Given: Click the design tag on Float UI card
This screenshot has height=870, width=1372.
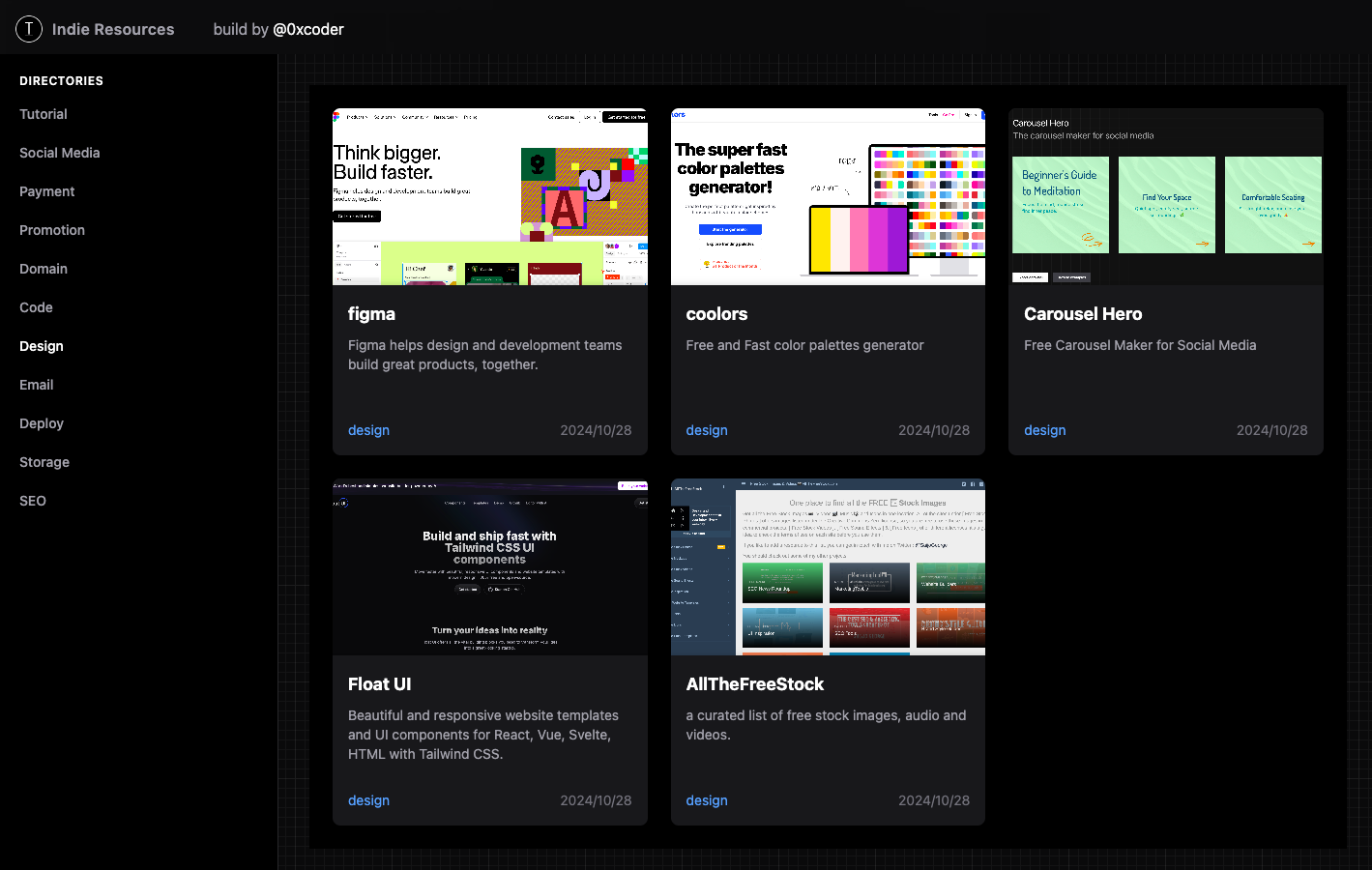Looking at the screenshot, I should tap(368, 800).
